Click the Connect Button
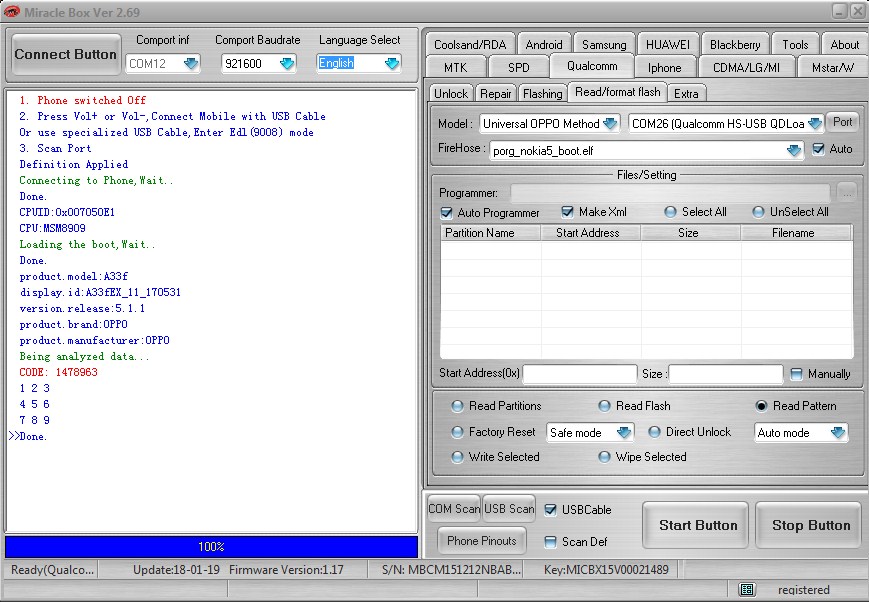This screenshot has width=869, height=602. tap(65, 54)
